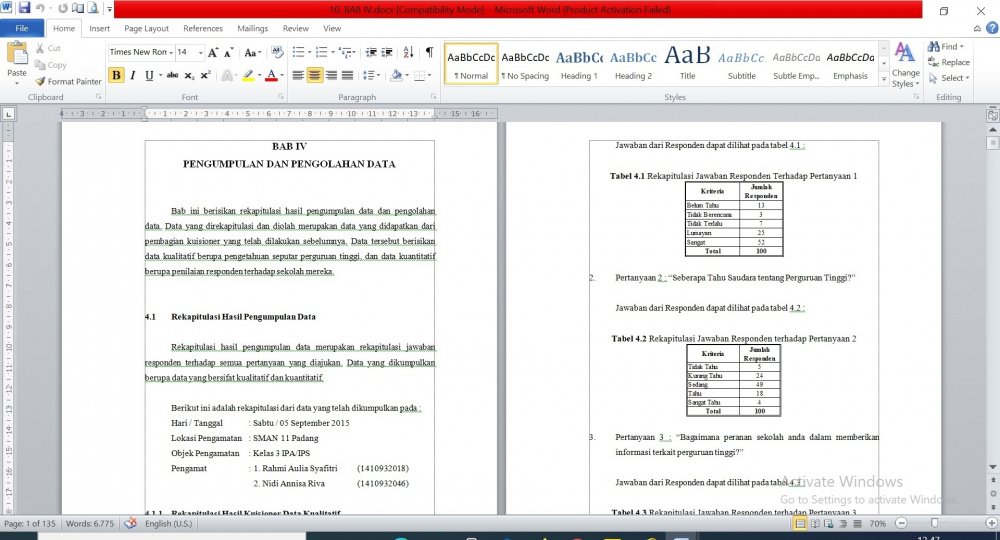
Task: Click the Replace command
Action: (x=948, y=62)
